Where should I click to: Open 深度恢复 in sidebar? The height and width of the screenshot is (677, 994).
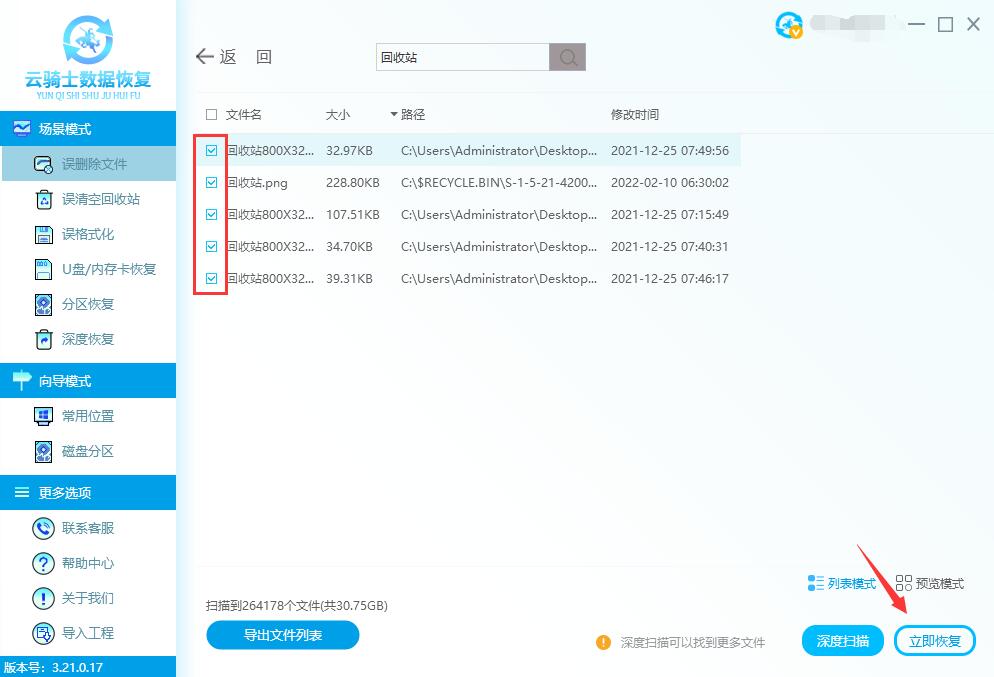pos(89,339)
